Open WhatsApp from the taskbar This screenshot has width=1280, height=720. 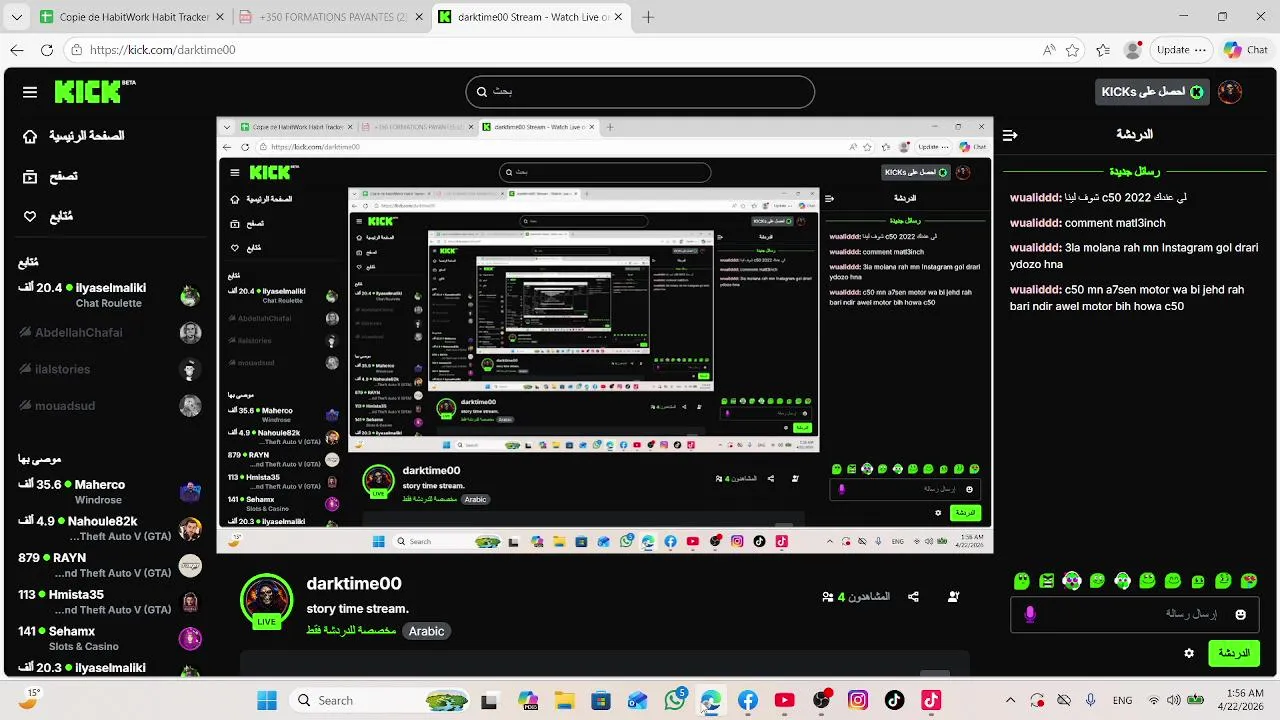[675, 701]
